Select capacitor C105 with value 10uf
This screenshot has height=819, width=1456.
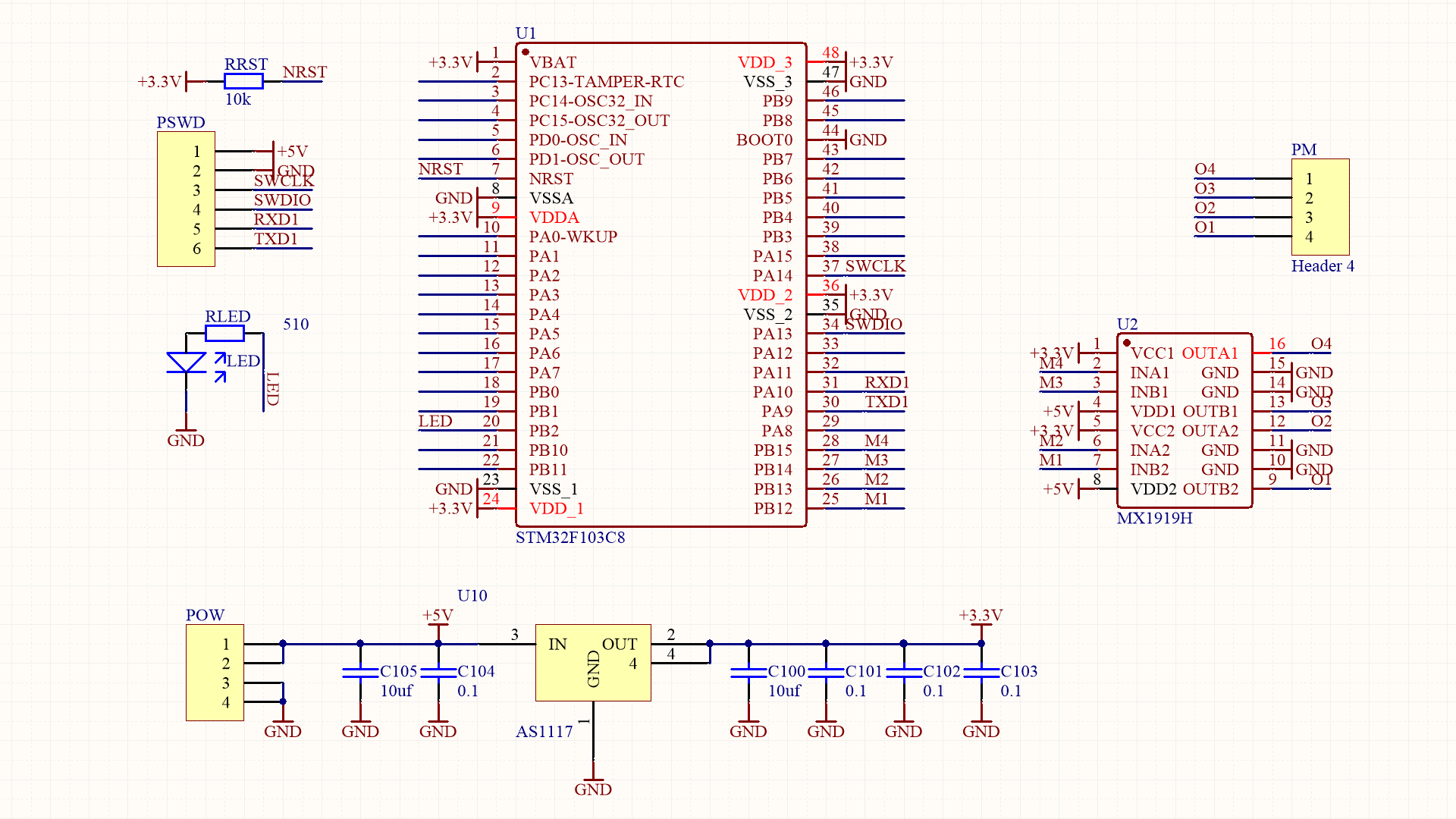[362, 672]
